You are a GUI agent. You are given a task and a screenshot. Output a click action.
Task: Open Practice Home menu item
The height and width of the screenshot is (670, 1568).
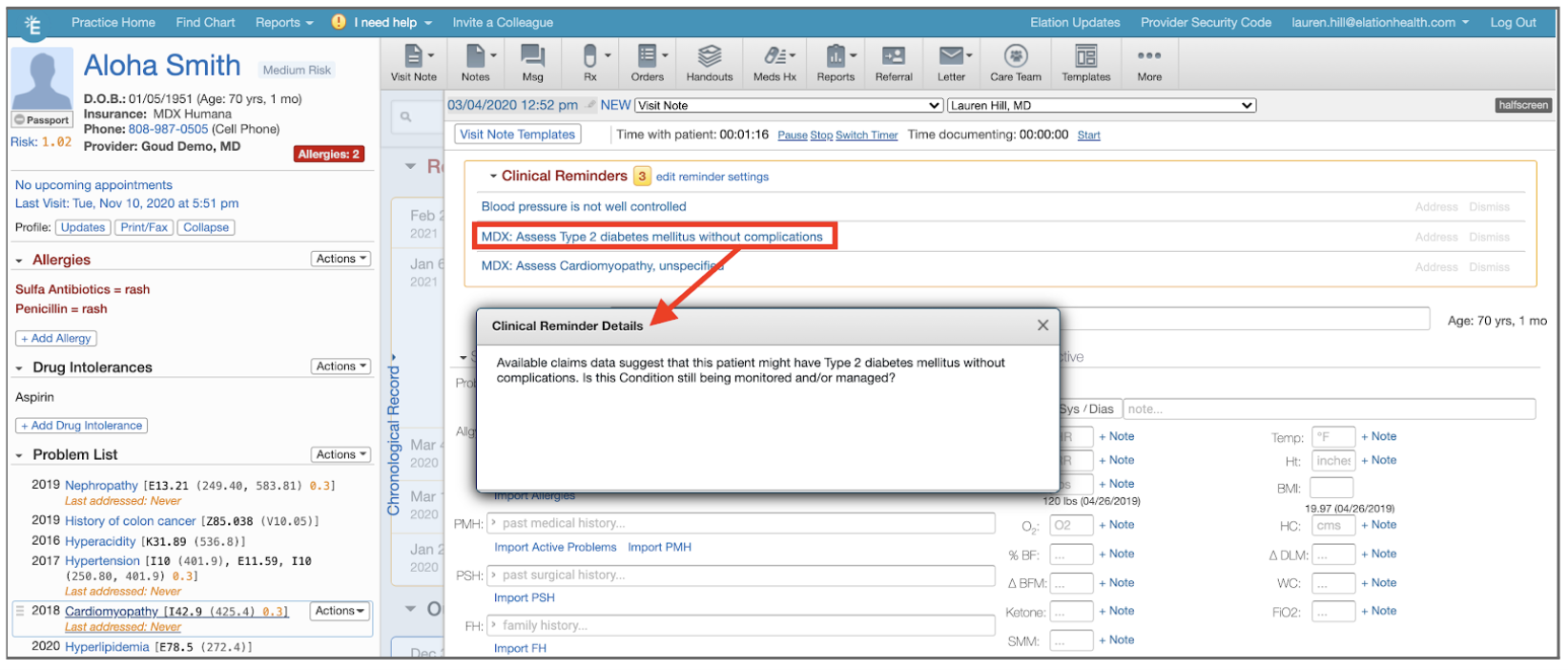[x=113, y=22]
